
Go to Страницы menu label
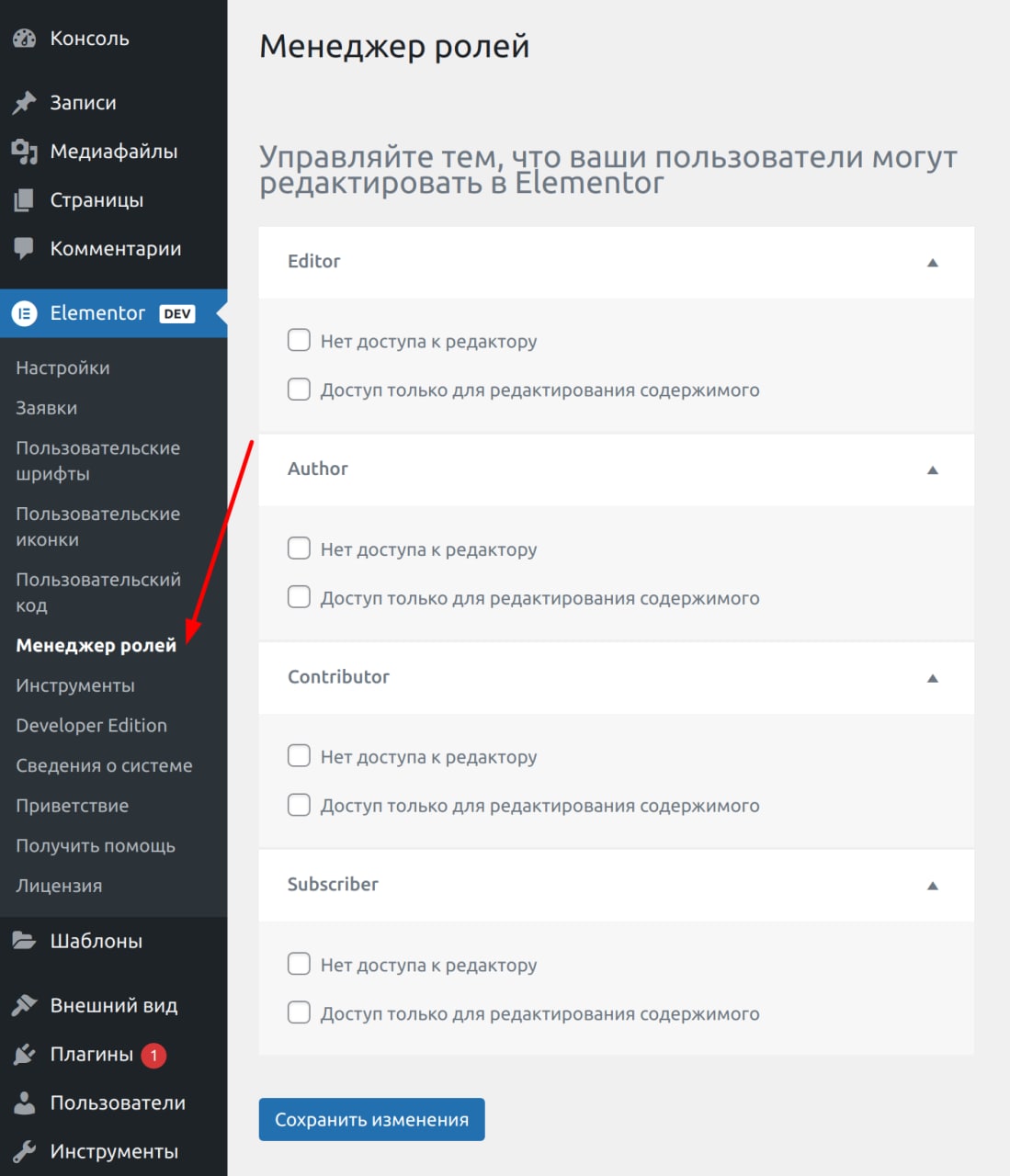[x=96, y=200]
